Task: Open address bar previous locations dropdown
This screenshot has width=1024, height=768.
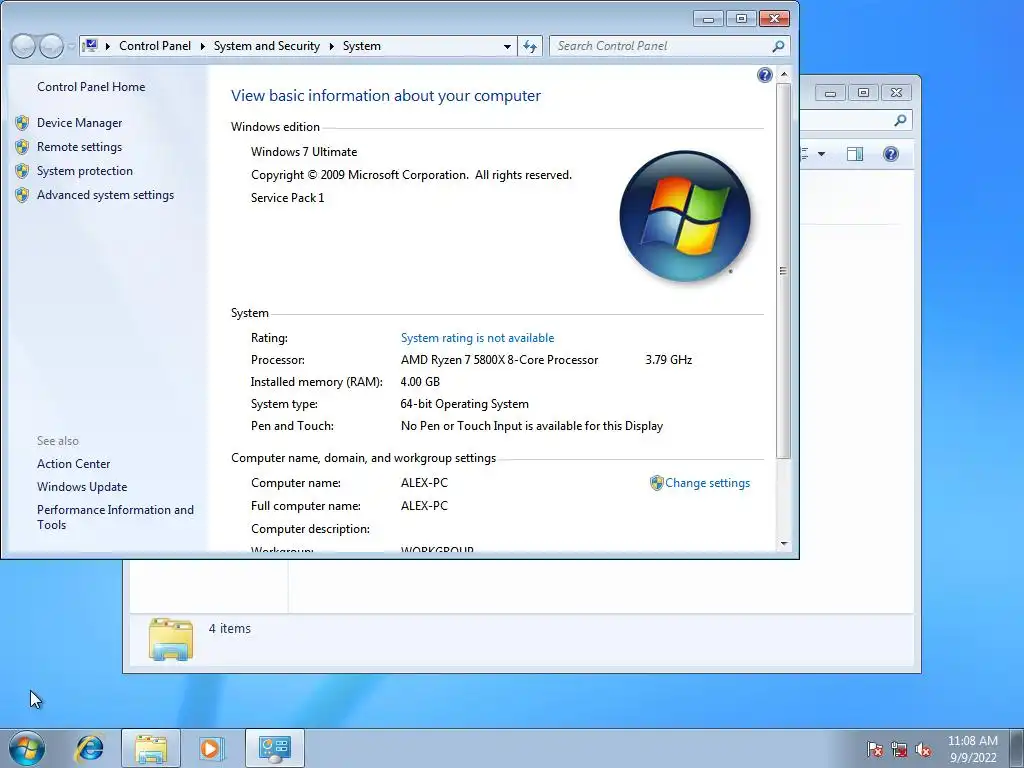Action: pos(507,46)
